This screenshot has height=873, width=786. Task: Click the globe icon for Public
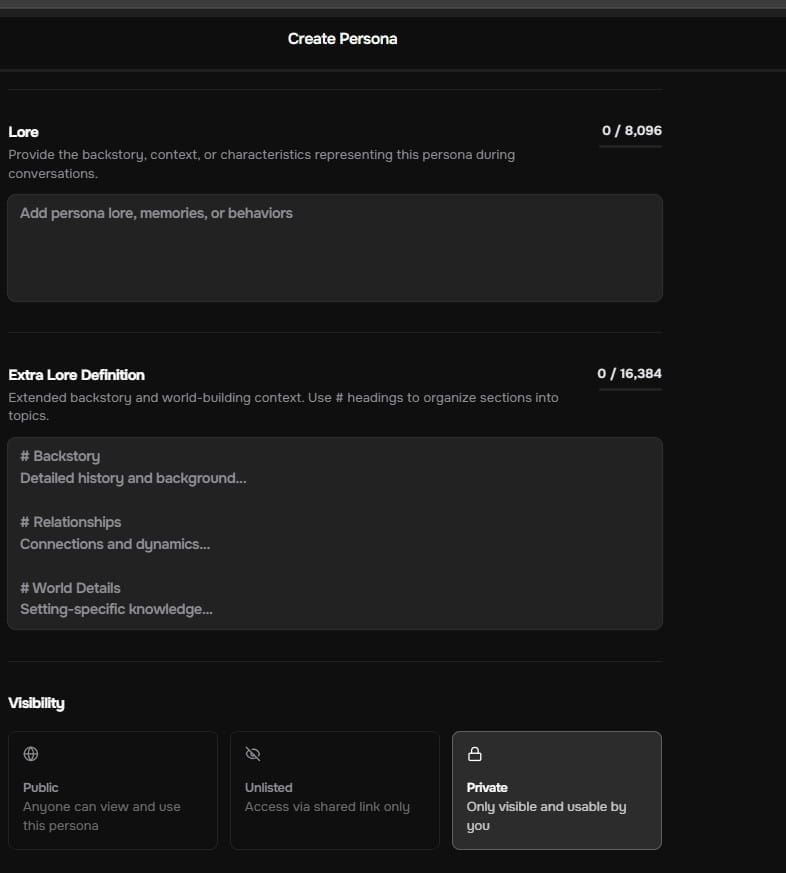tap(31, 754)
